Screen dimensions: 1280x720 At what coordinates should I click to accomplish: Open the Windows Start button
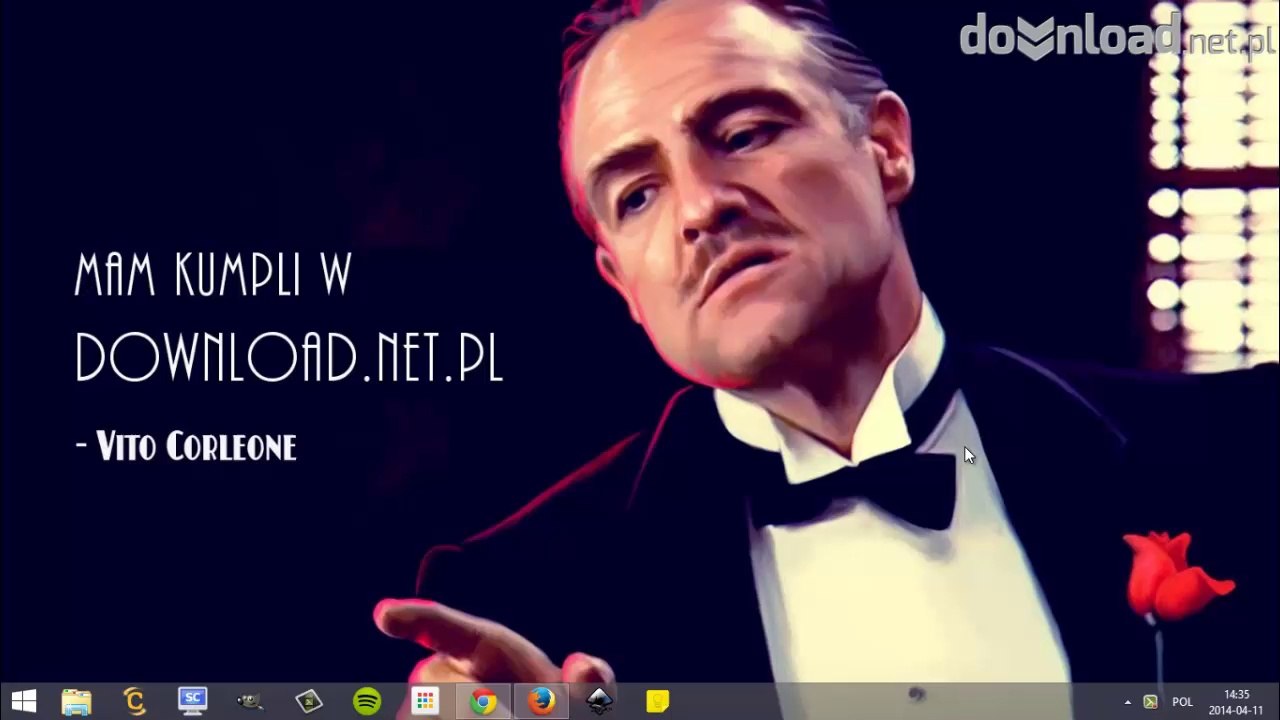tap(24, 701)
